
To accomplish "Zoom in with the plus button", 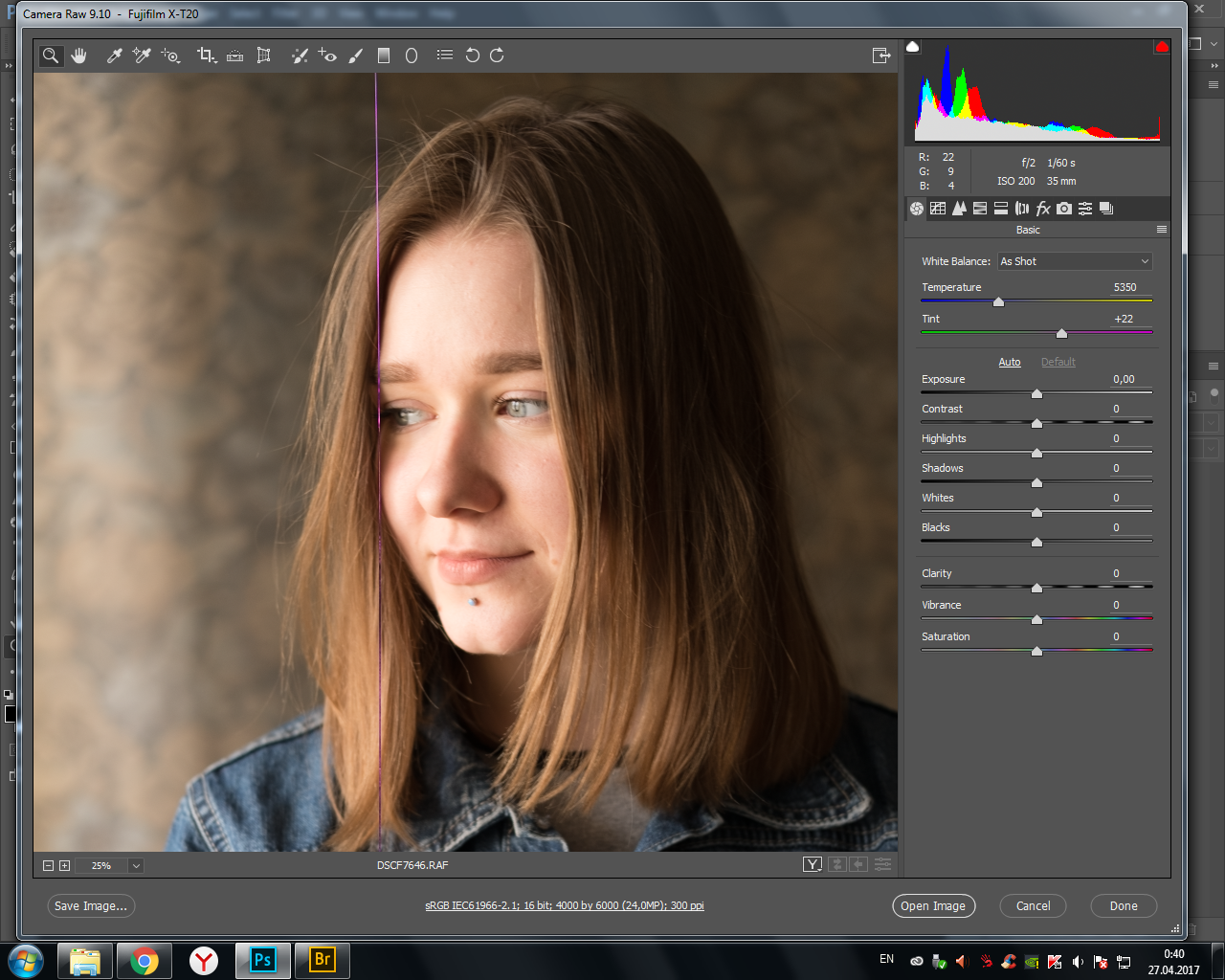I will tap(65, 865).
